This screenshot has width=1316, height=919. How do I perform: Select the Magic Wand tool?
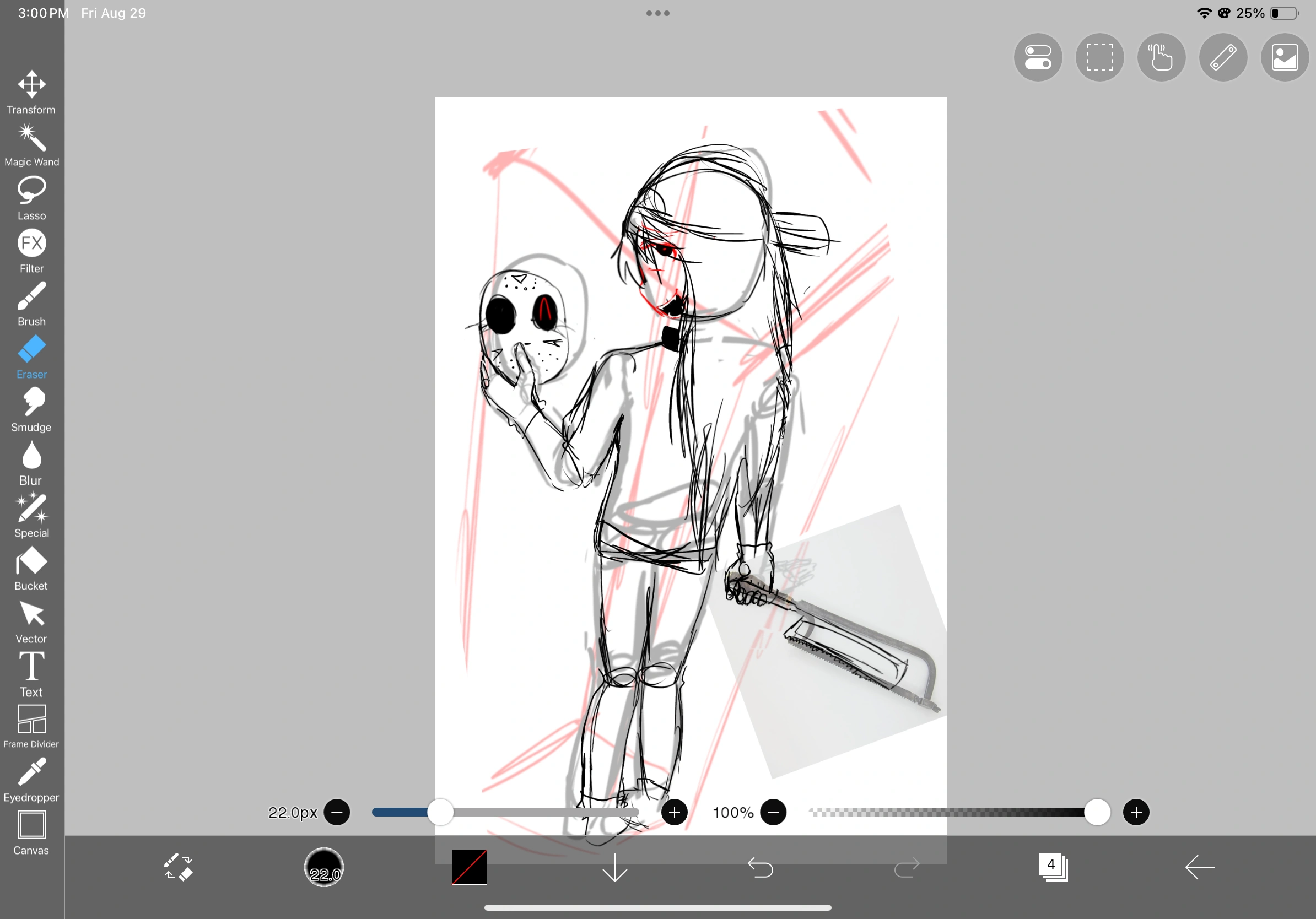31,144
